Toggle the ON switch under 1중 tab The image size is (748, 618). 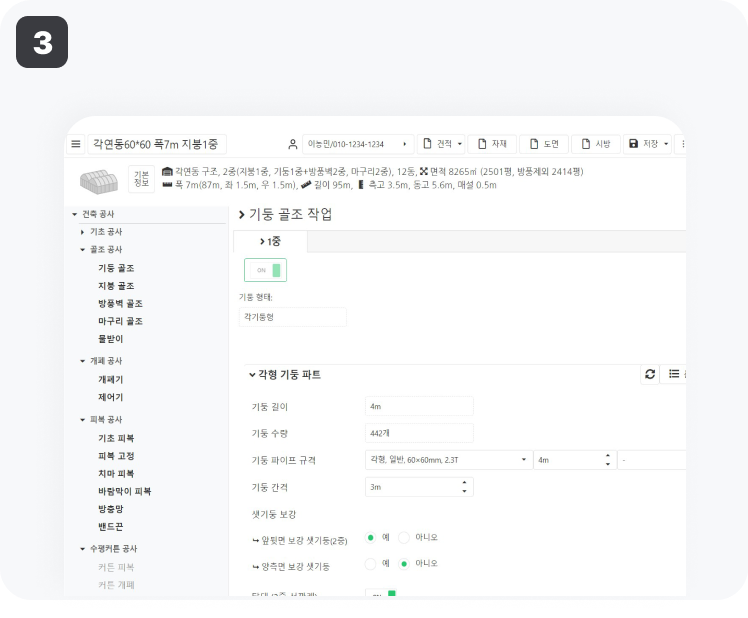(265, 270)
